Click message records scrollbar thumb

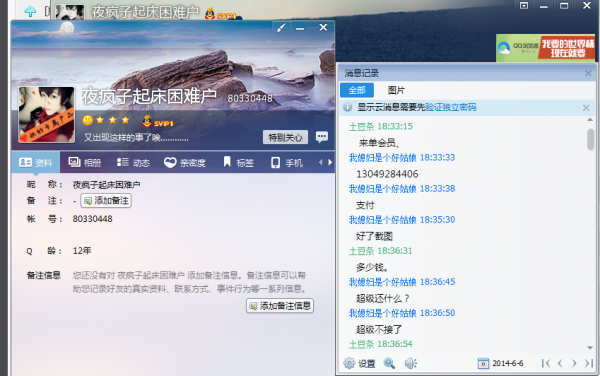tap(590, 139)
